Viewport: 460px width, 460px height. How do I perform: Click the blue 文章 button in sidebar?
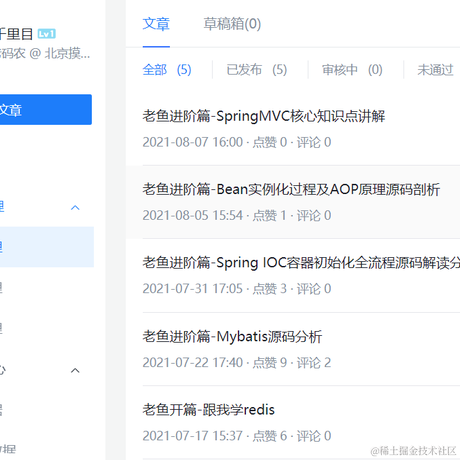[46, 110]
